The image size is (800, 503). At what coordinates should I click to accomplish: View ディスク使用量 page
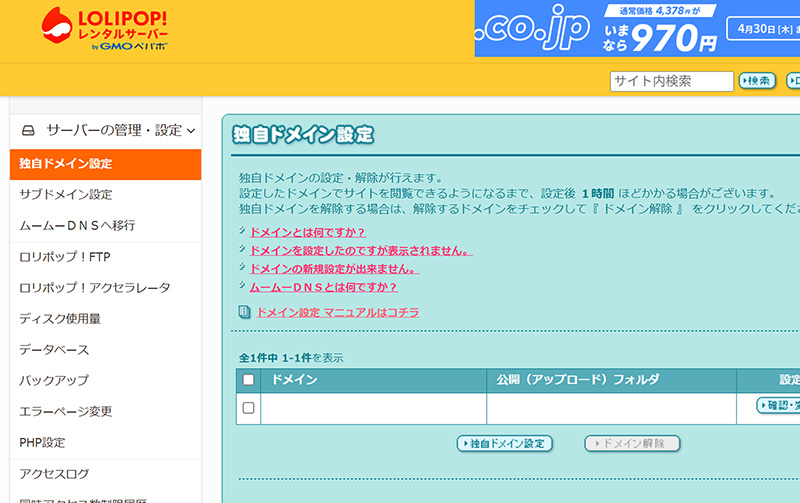(59, 318)
